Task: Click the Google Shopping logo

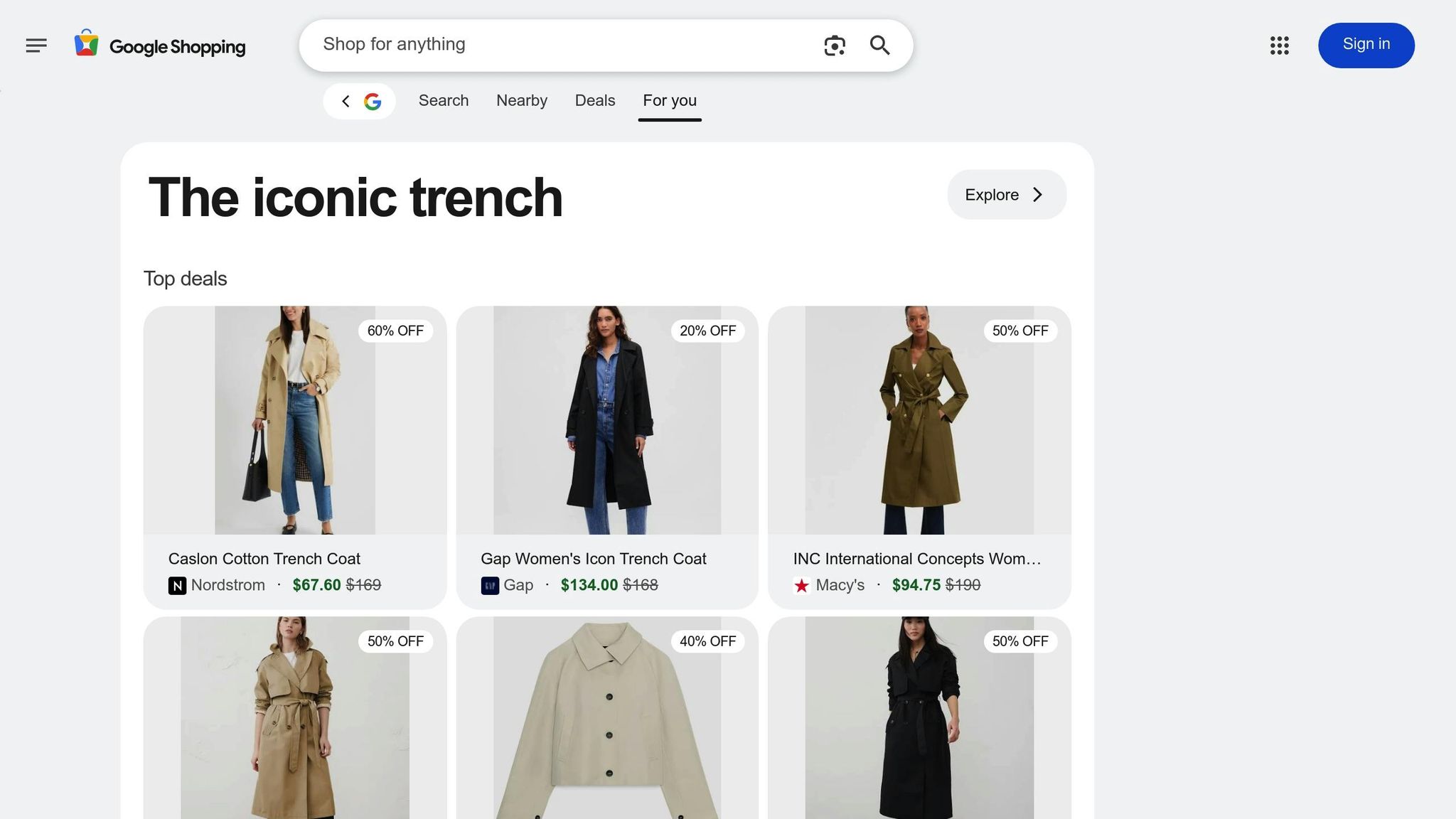Action: point(160,44)
